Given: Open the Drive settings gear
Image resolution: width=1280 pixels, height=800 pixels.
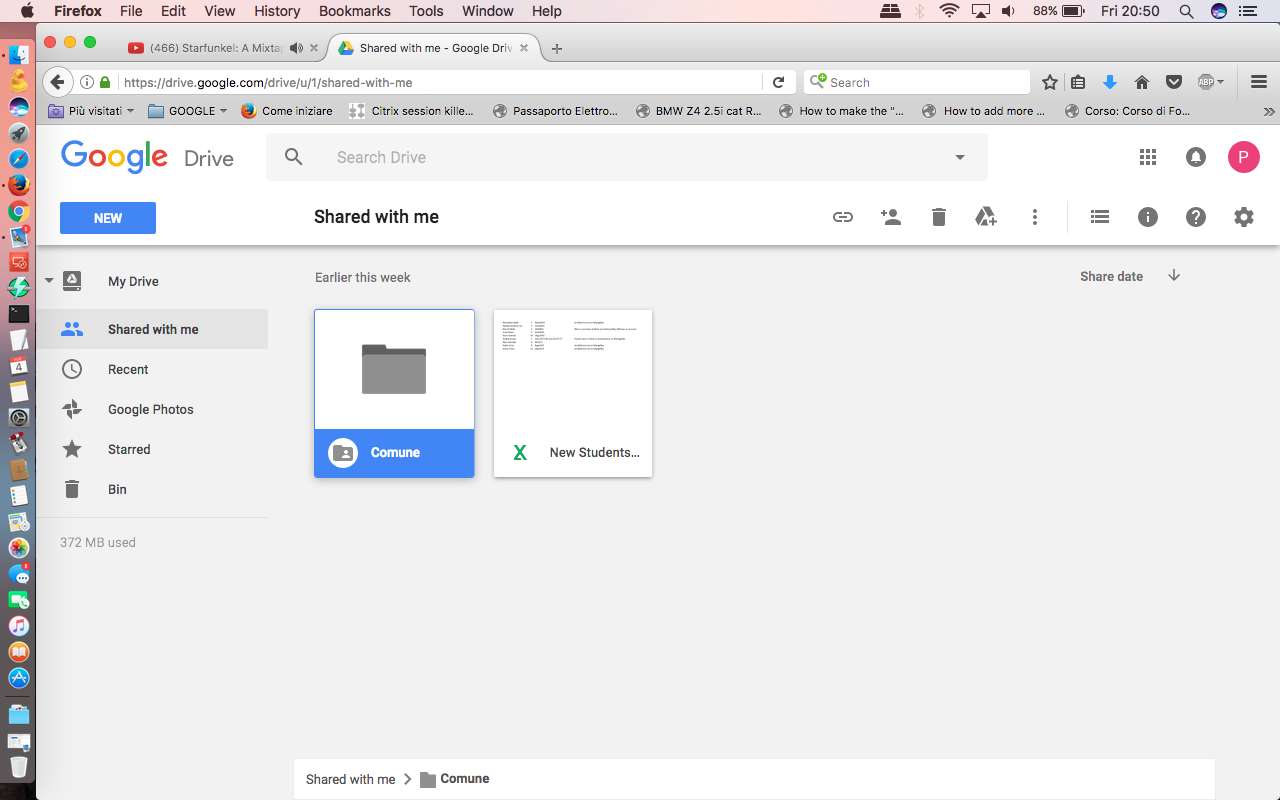Looking at the screenshot, I should click(1244, 217).
